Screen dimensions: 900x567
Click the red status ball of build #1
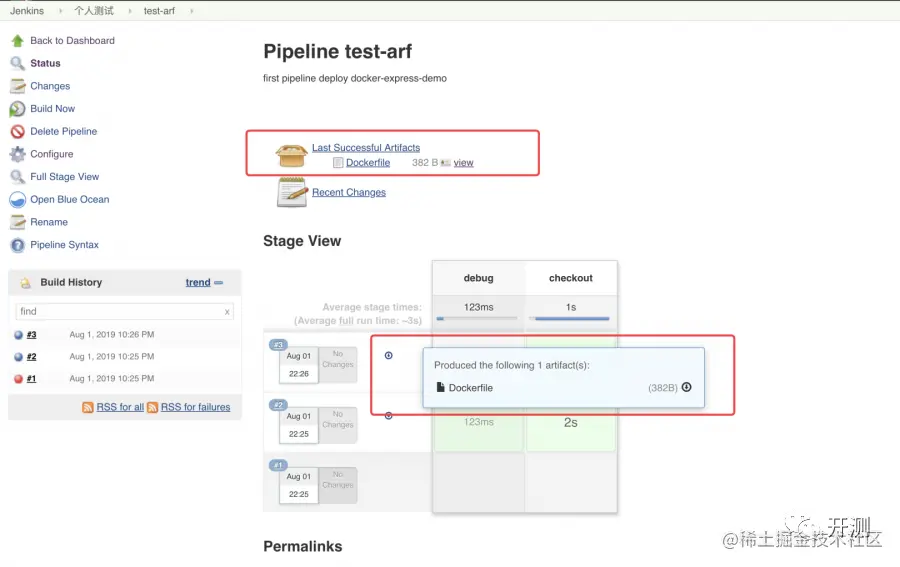pos(18,379)
